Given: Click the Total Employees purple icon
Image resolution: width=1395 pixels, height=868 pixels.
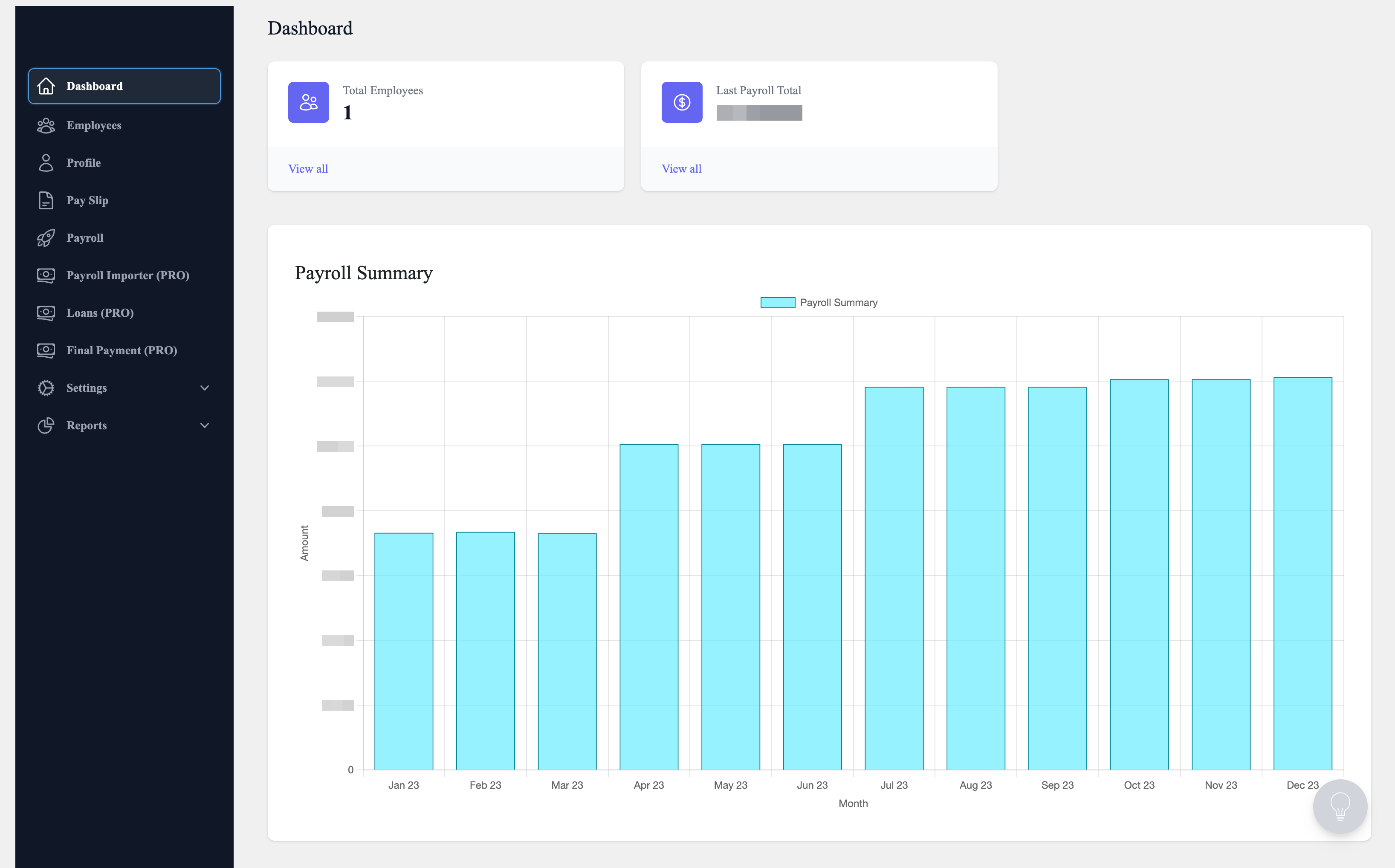Looking at the screenshot, I should click(x=308, y=102).
